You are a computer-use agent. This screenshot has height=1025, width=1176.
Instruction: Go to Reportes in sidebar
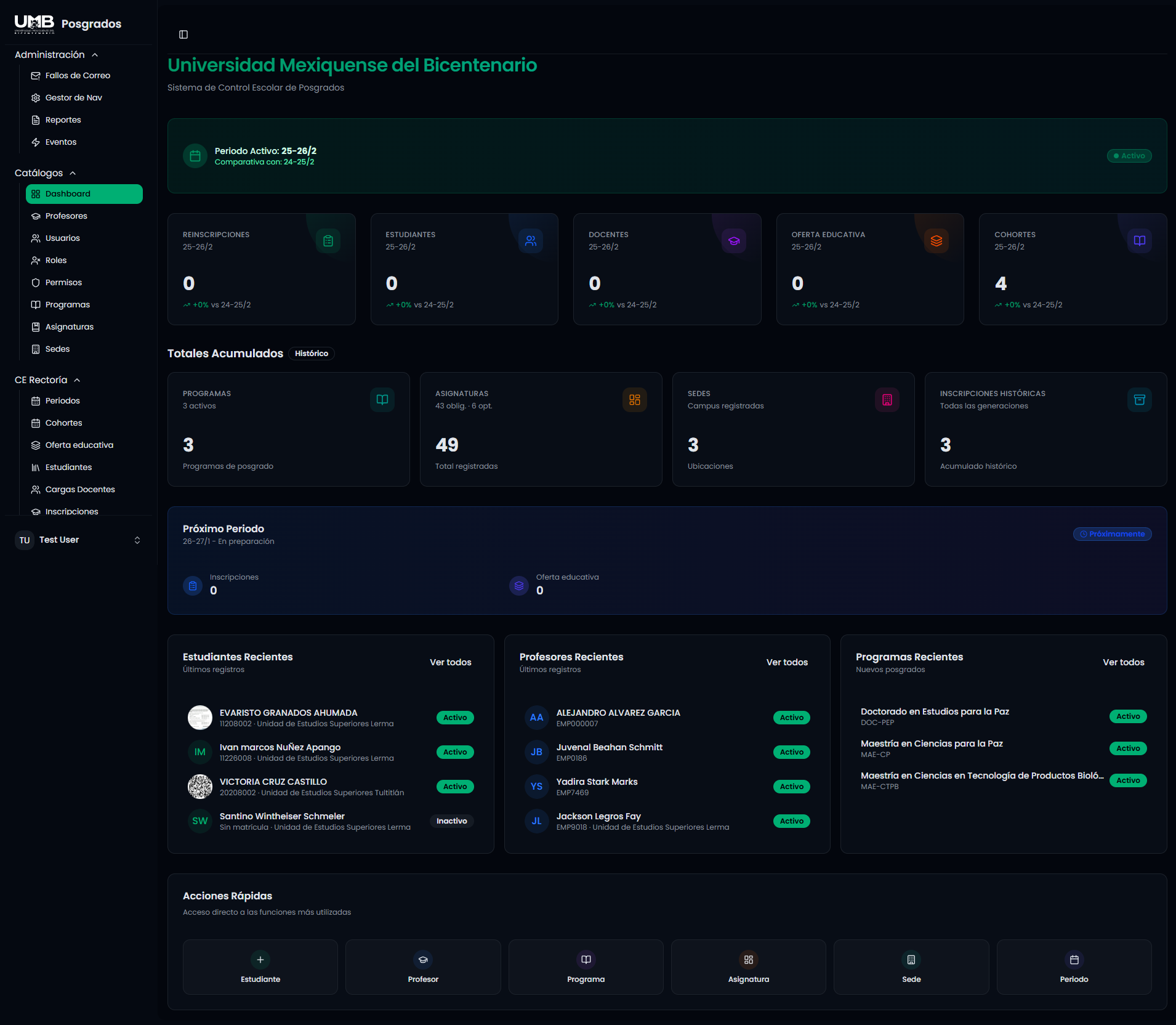click(x=84, y=120)
